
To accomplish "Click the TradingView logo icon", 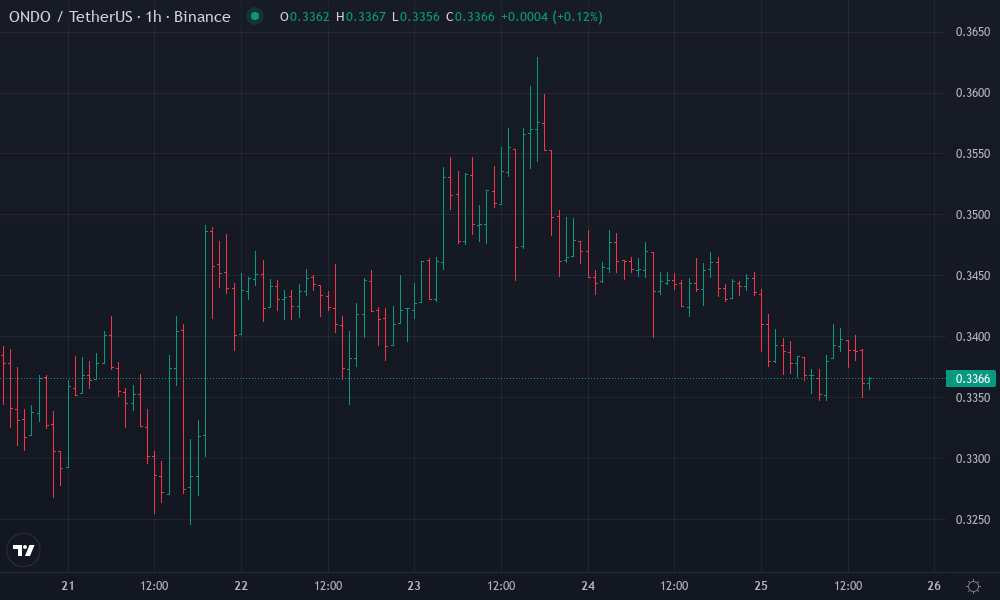I will [x=23, y=549].
